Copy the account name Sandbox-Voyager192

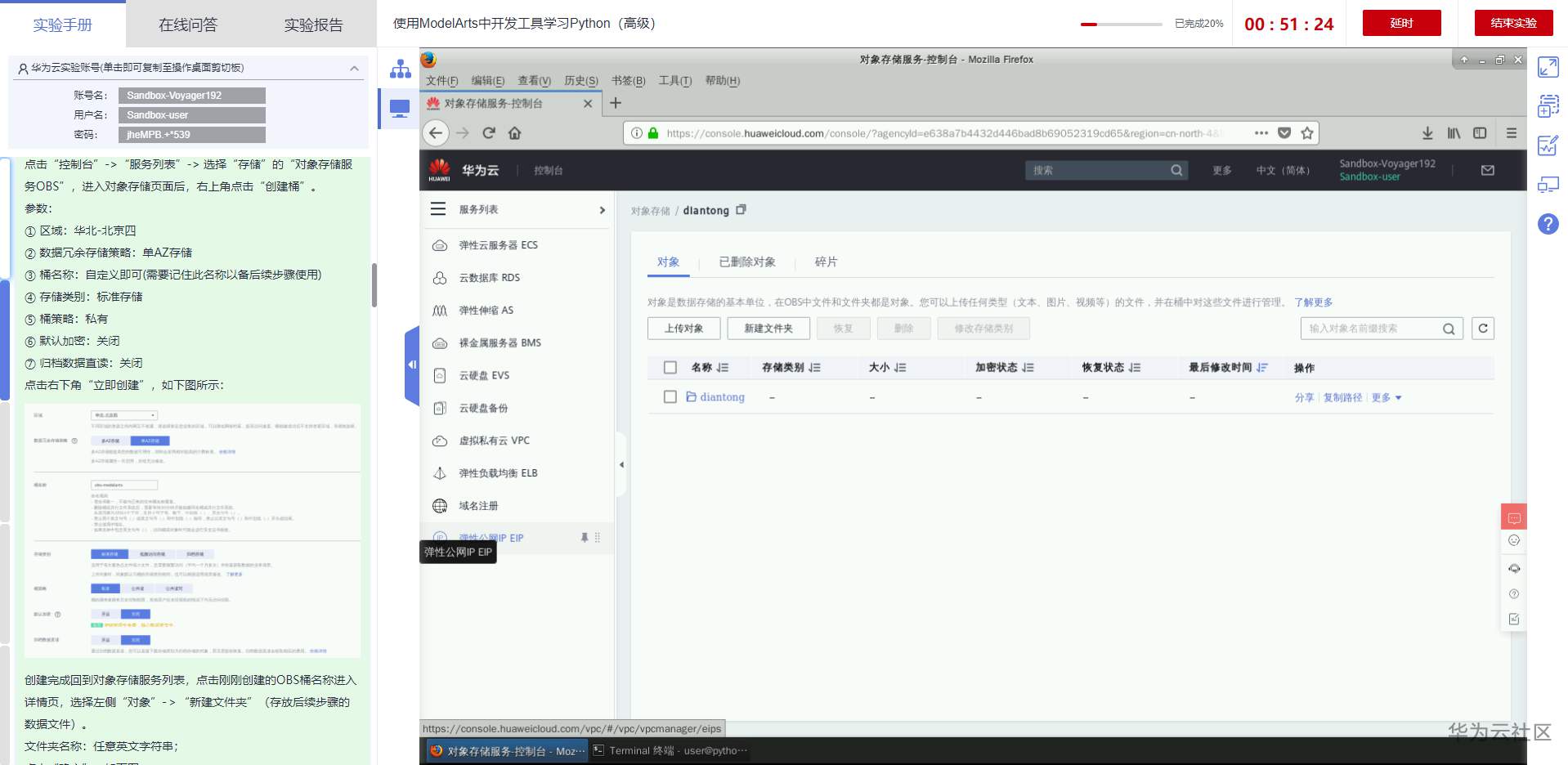click(192, 96)
